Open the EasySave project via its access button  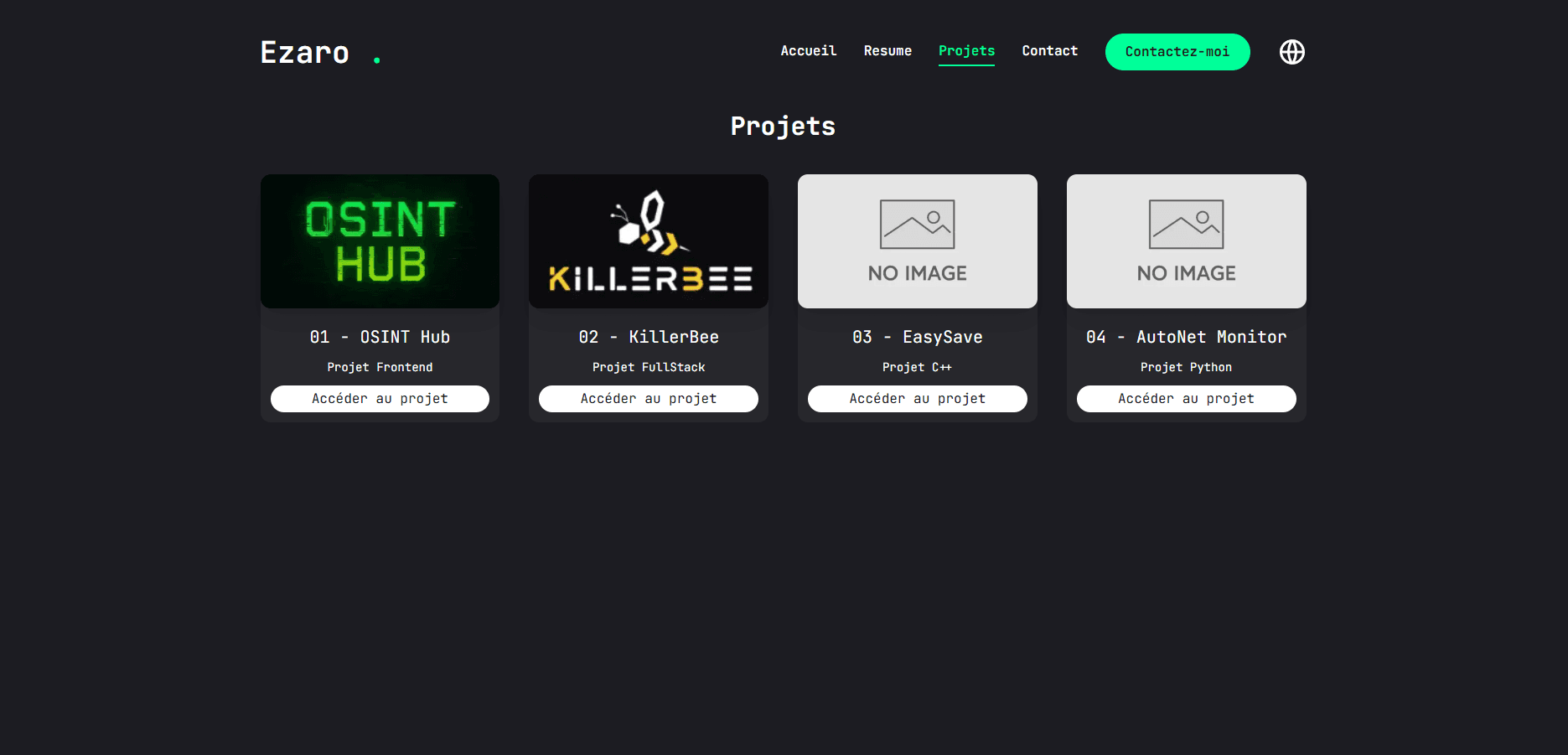(x=917, y=398)
